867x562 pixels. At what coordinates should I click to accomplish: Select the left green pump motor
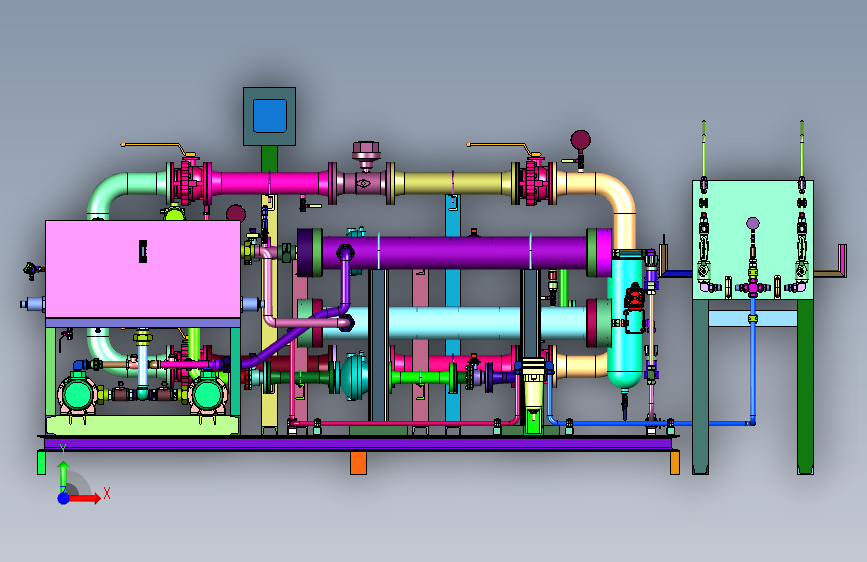[79, 395]
